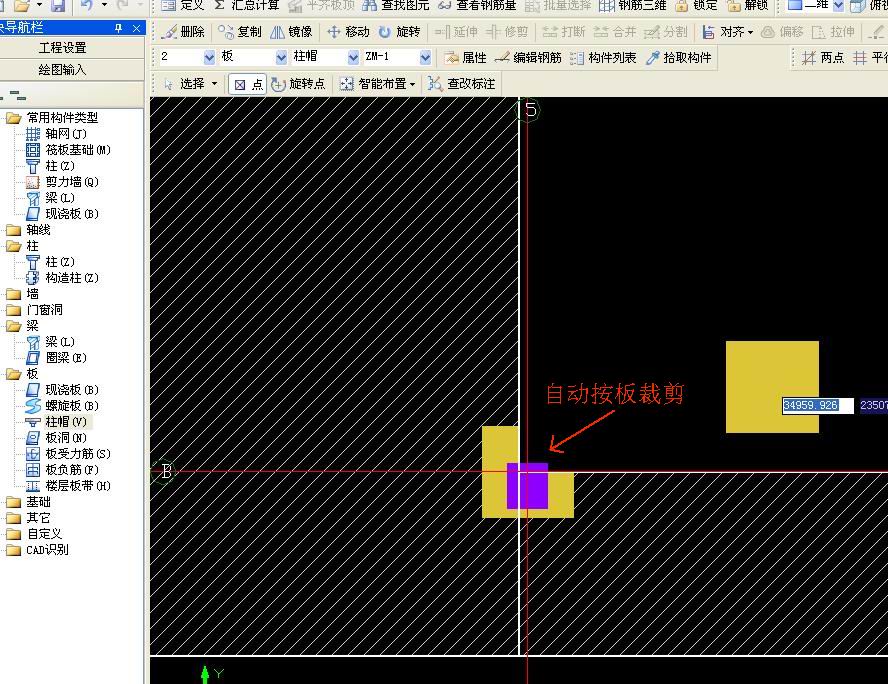888x684 pixels.
Task: Click the Delete (删除) toolbar icon
Action: (x=182, y=32)
